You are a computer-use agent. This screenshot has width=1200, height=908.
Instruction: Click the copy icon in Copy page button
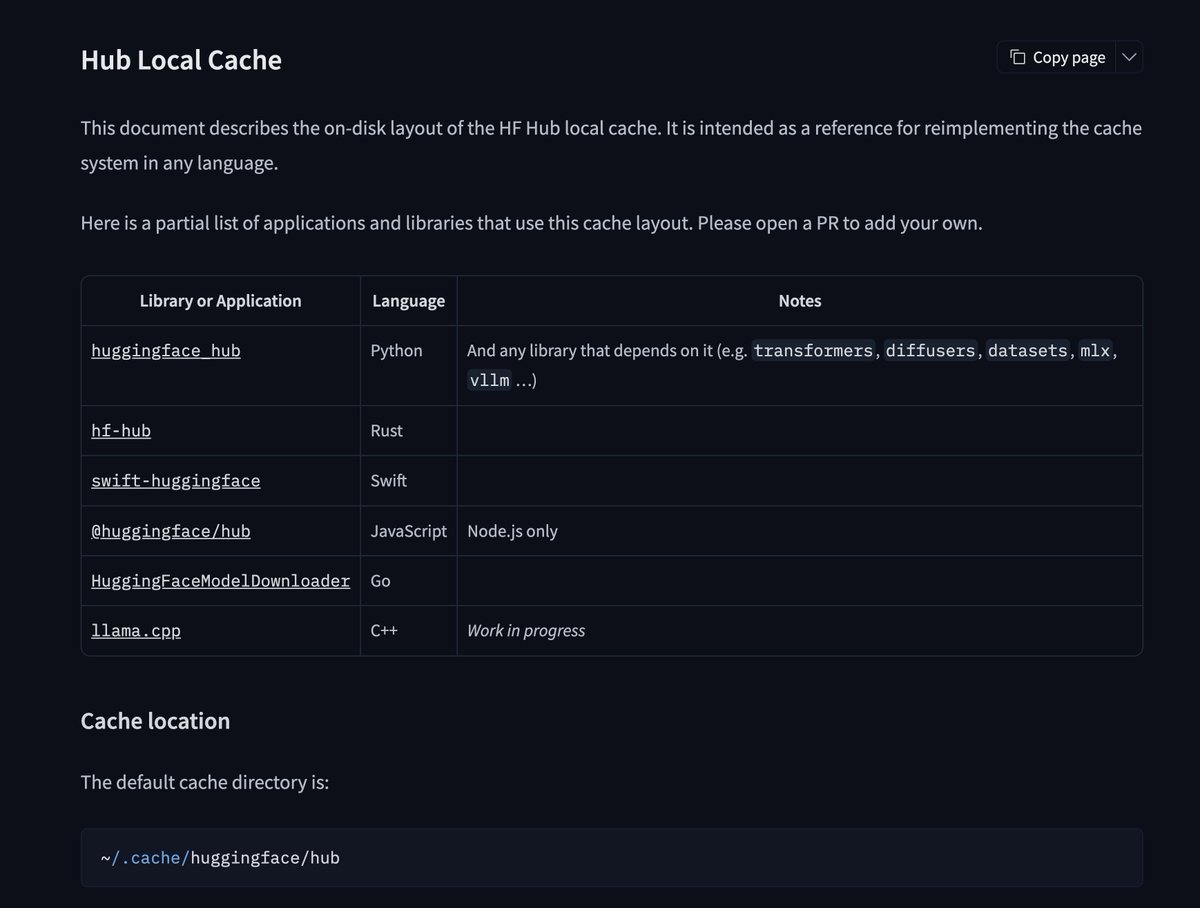[1017, 57]
